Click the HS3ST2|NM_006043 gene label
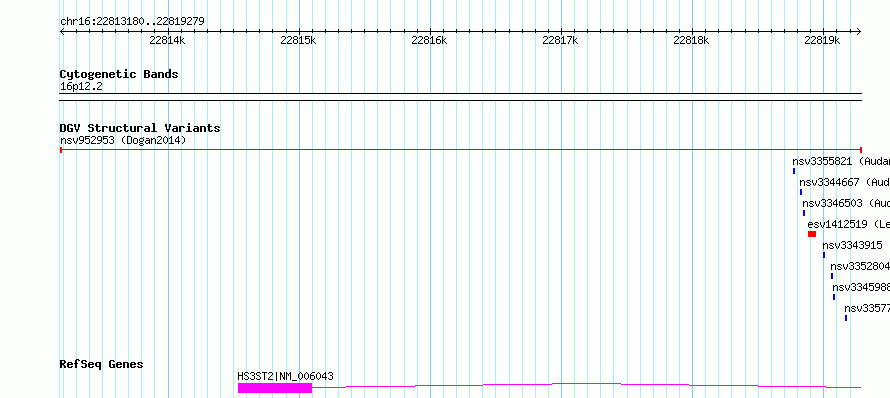The width and height of the screenshot is (890, 398). pyautogui.click(x=286, y=376)
